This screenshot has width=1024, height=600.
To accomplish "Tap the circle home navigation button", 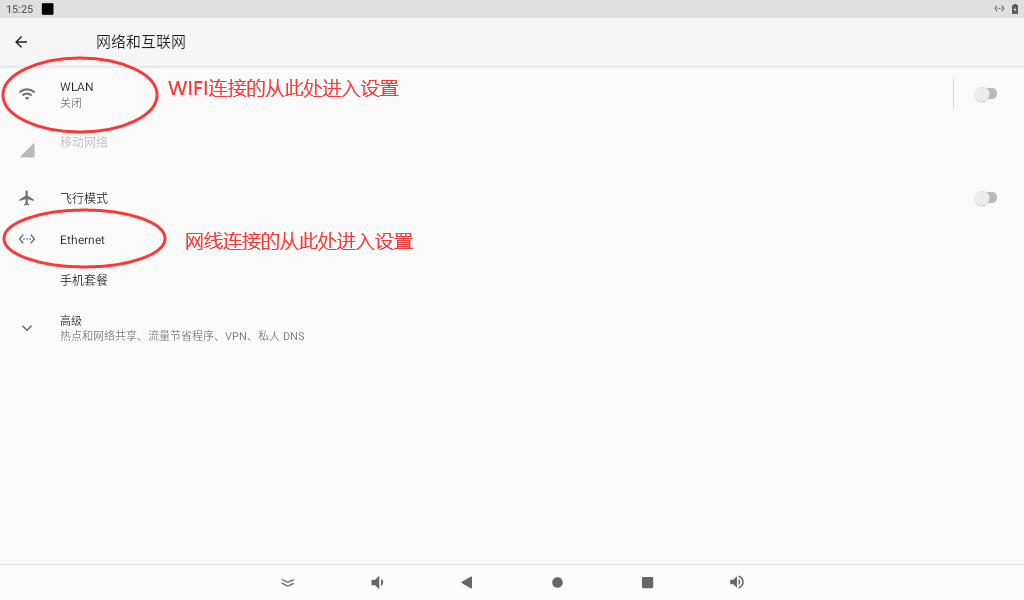I will tap(557, 582).
